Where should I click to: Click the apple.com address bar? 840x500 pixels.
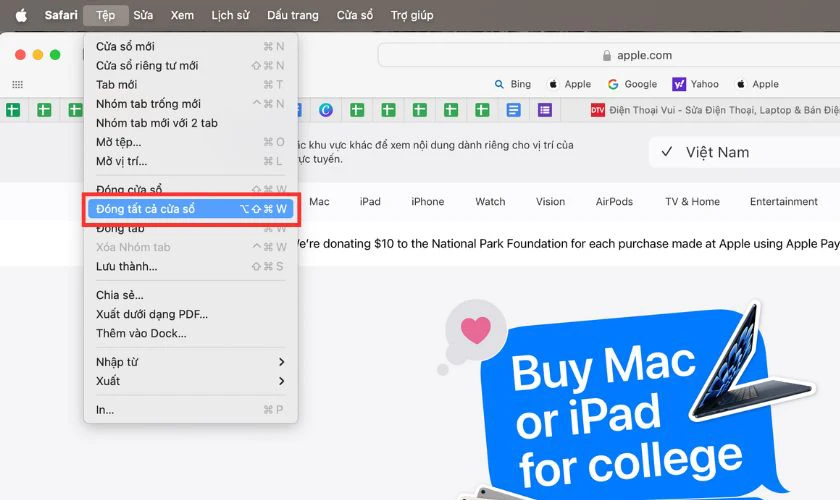click(x=609, y=55)
